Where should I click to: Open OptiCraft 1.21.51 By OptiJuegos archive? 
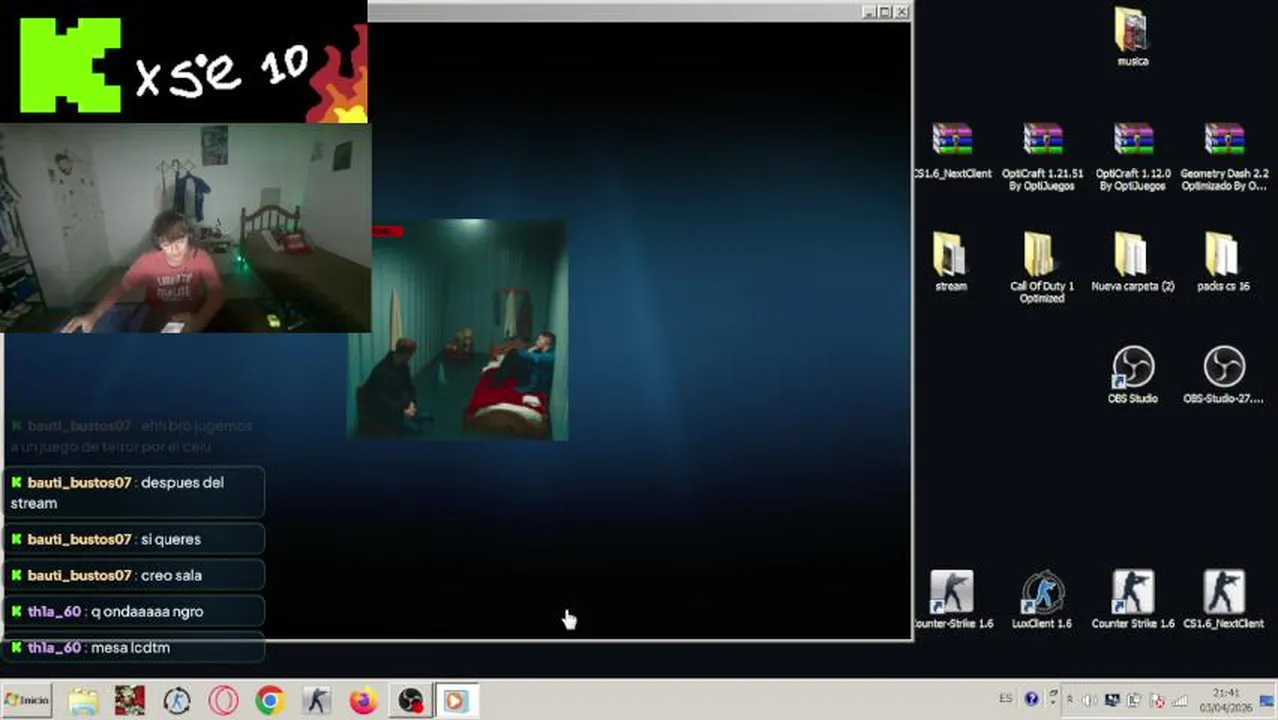tap(1042, 156)
